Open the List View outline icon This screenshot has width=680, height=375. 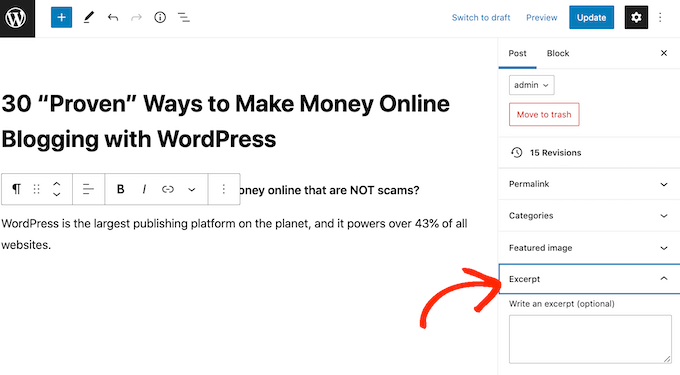point(184,17)
